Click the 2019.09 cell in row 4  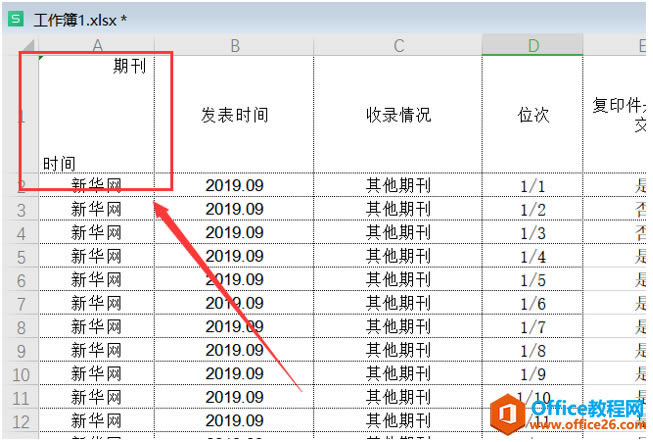(234, 232)
